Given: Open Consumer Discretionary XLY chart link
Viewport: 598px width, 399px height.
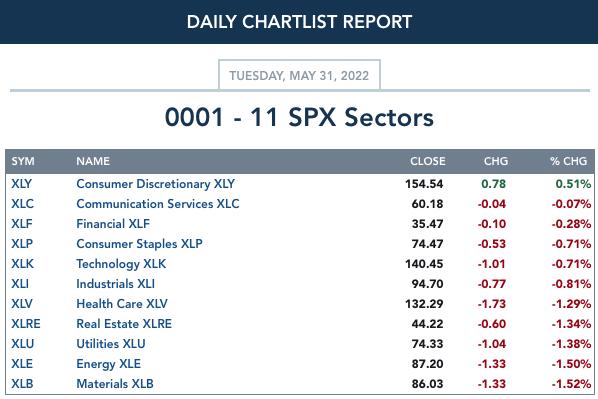Looking at the screenshot, I should [x=156, y=184].
